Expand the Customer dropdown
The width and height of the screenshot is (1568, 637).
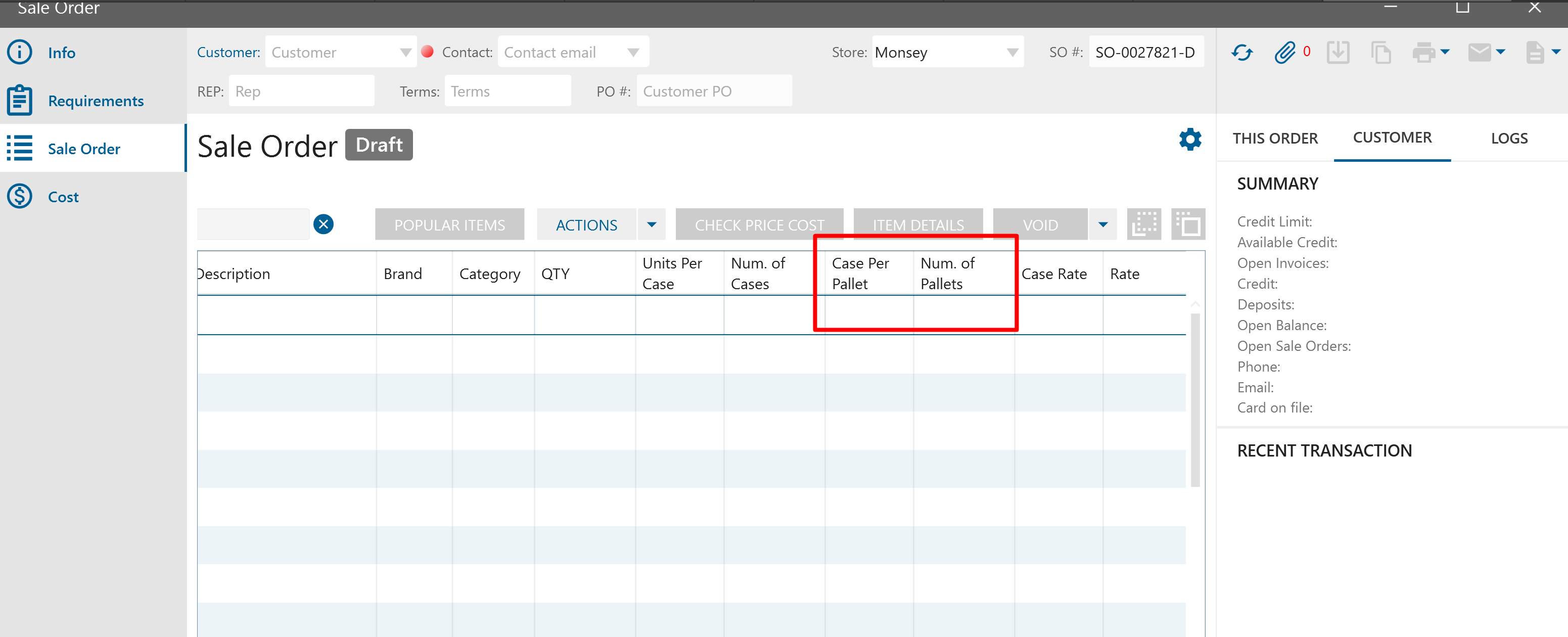405,53
